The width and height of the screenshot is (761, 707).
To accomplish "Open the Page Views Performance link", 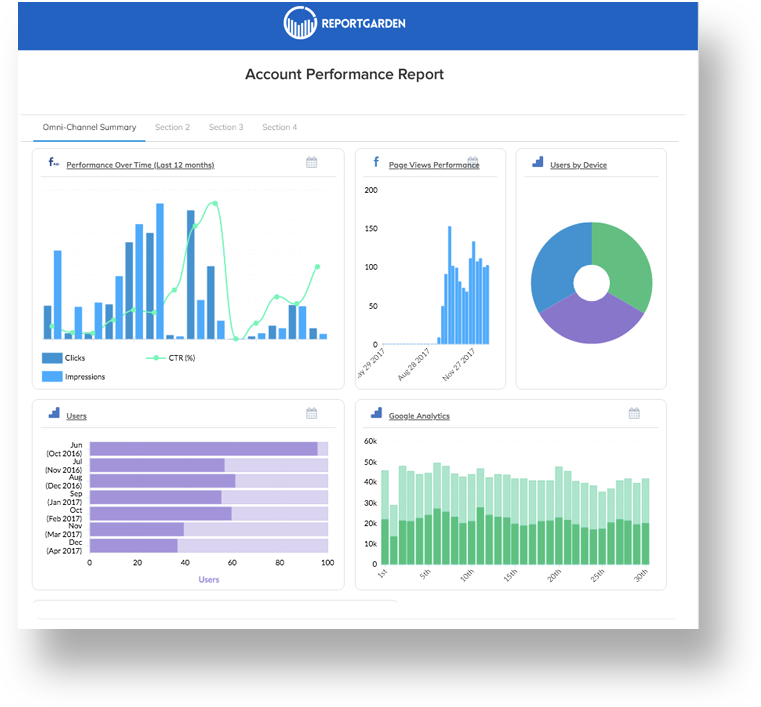I will click(434, 165).
